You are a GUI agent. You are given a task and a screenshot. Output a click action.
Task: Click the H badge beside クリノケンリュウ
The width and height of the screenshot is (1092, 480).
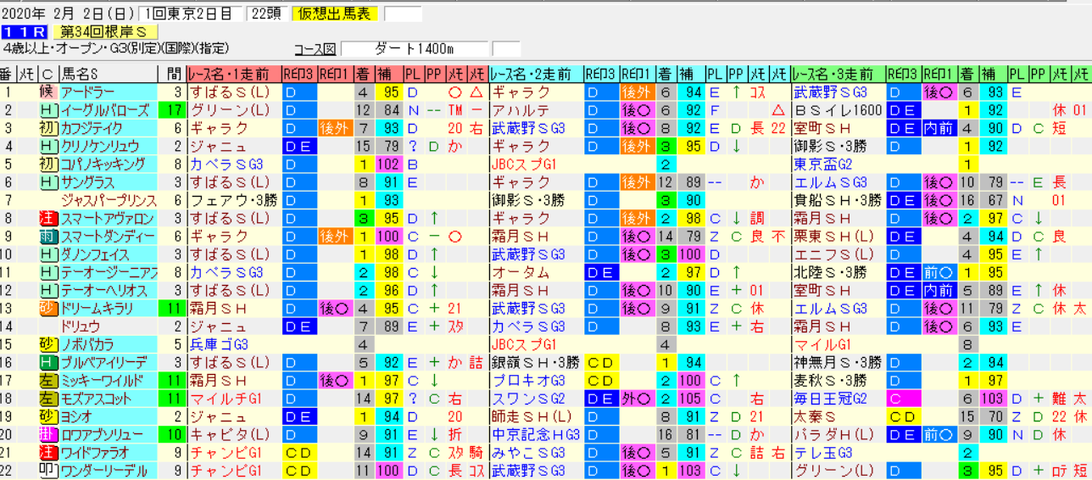click(47, 146)
